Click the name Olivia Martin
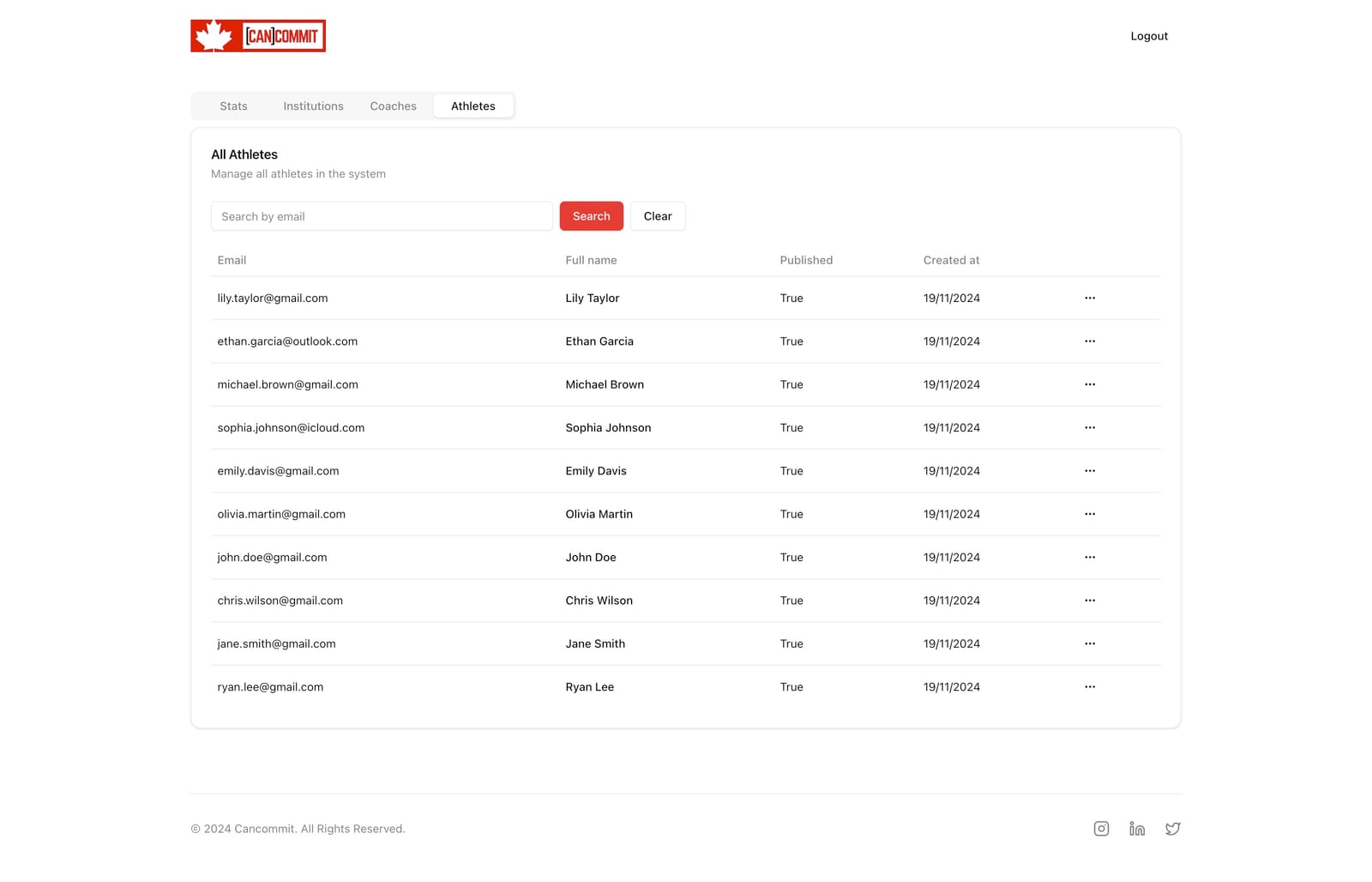1372x882 pixels. point(599,514)
